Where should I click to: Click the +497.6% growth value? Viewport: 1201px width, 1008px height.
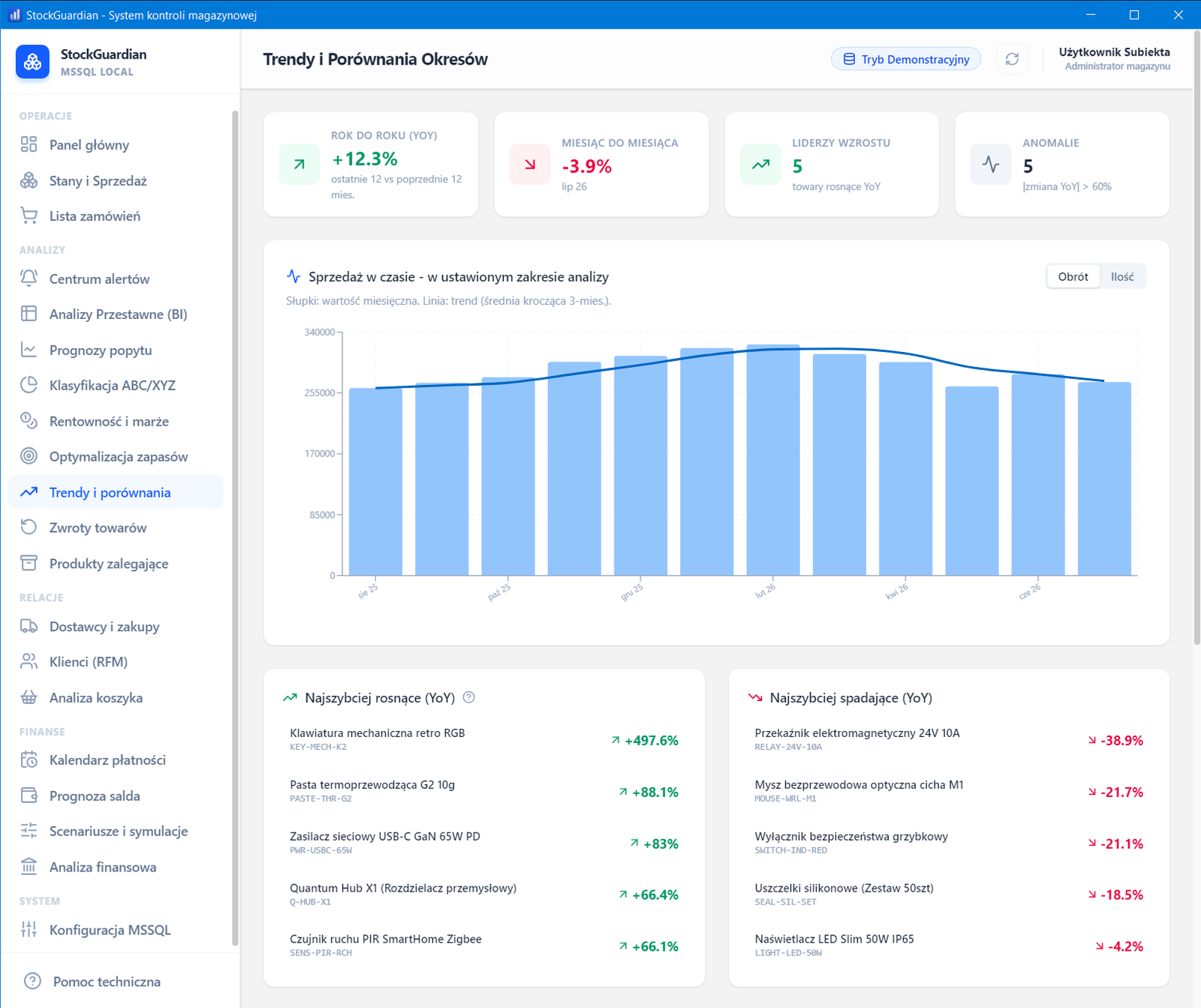[x=645, y=740]
